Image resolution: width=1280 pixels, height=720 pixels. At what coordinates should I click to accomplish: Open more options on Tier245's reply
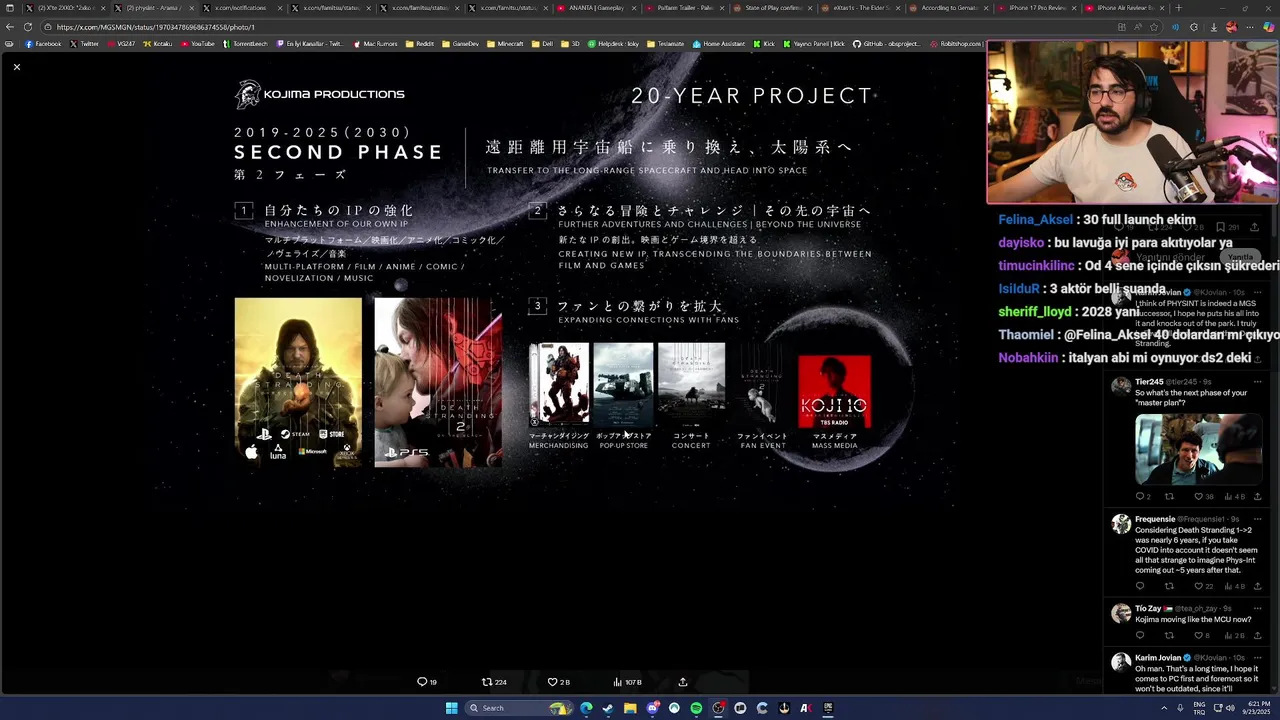click(x=1257, y=381)
